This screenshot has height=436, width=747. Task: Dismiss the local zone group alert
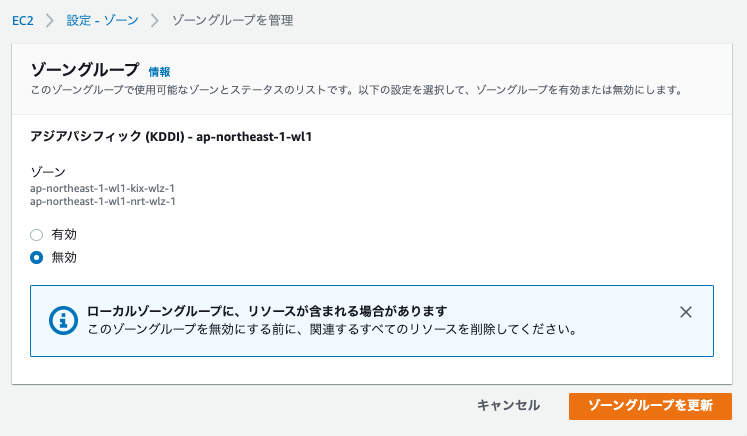coord(686,312)
